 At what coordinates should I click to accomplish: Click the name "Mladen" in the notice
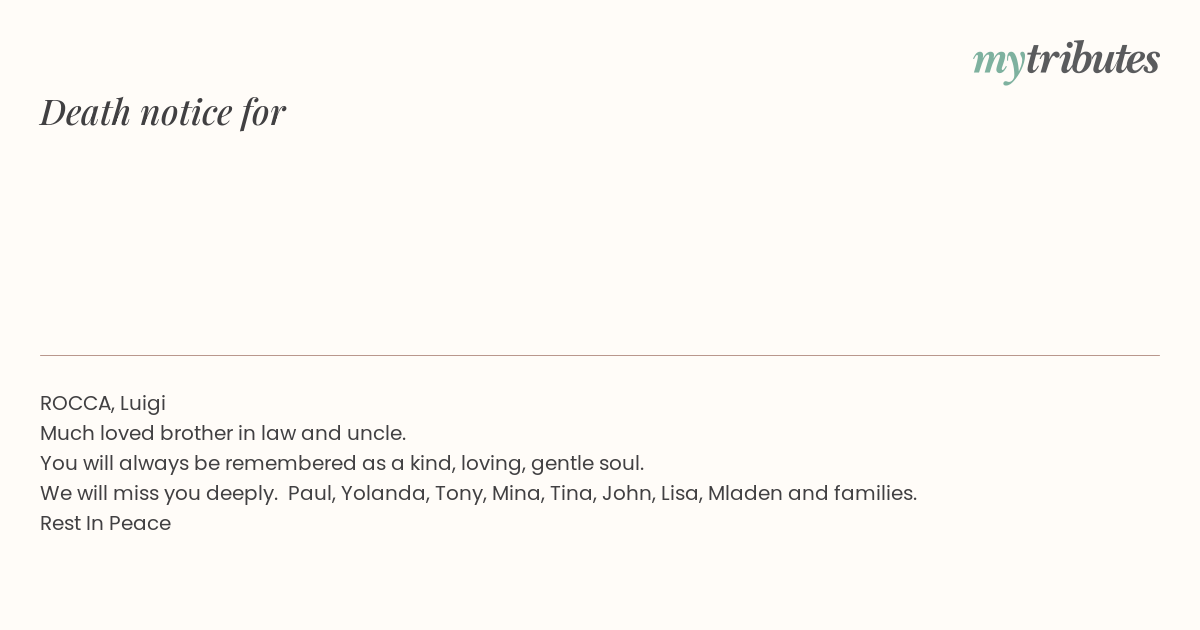coord(745,494)
